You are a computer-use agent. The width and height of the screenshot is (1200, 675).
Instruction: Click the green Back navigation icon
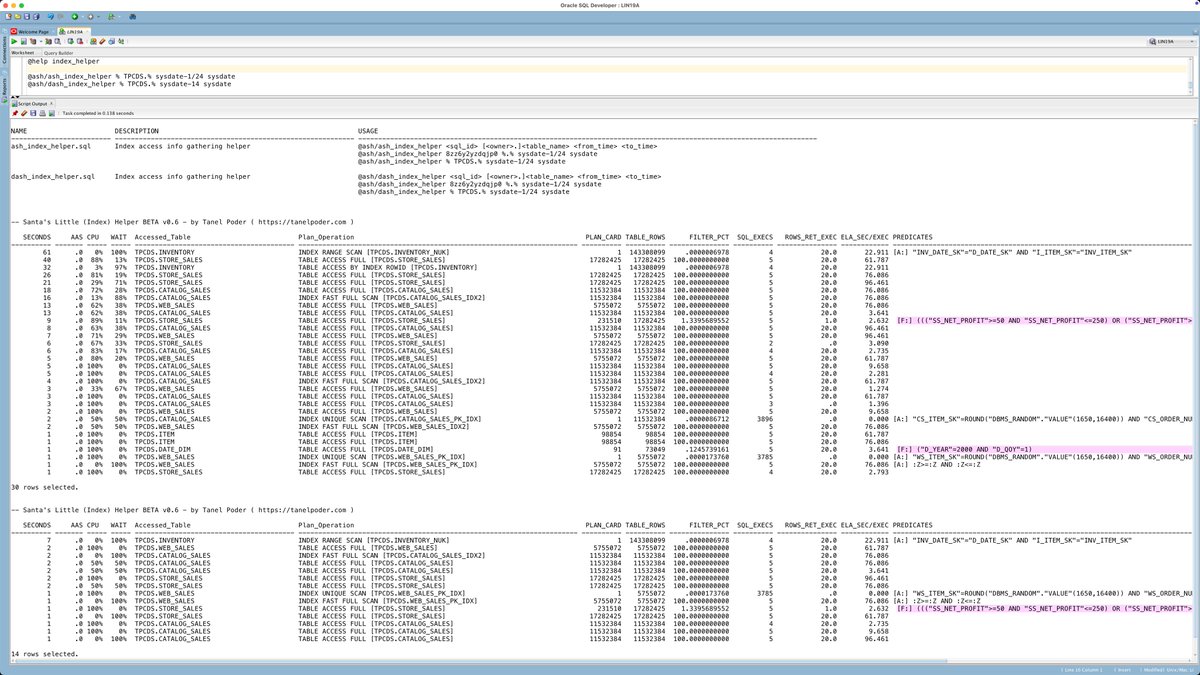75,17
